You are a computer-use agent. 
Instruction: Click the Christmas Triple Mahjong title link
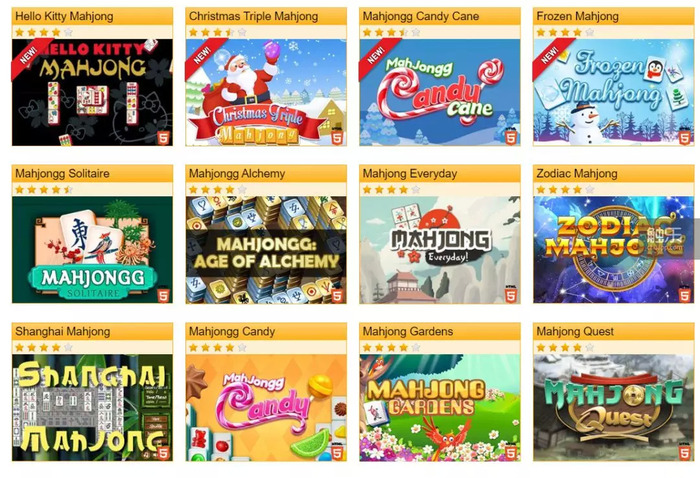[x=253, y=17]
